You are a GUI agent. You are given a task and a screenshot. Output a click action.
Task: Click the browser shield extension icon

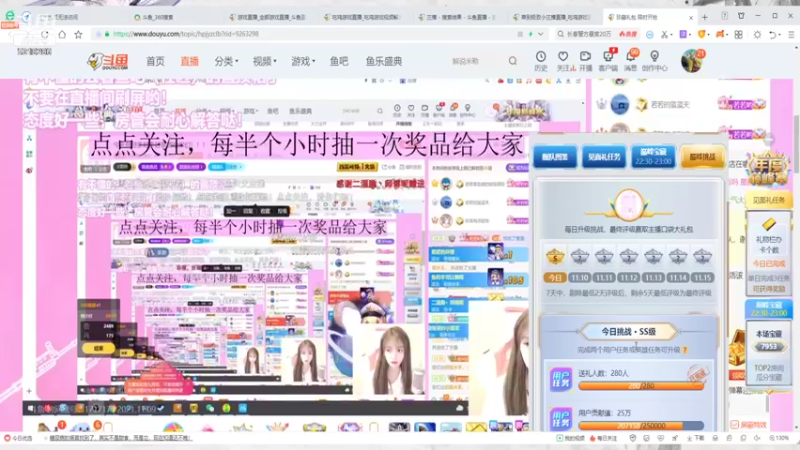(x=702, y=34)
